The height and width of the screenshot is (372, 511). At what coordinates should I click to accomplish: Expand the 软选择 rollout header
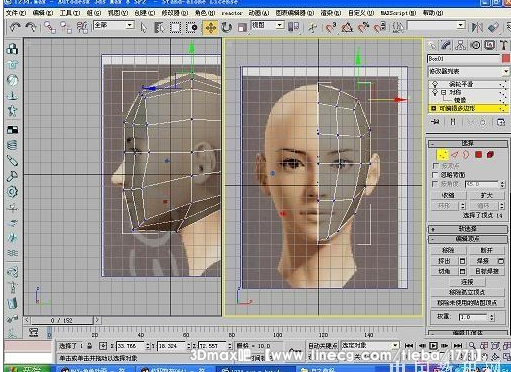tap(468, 229)
